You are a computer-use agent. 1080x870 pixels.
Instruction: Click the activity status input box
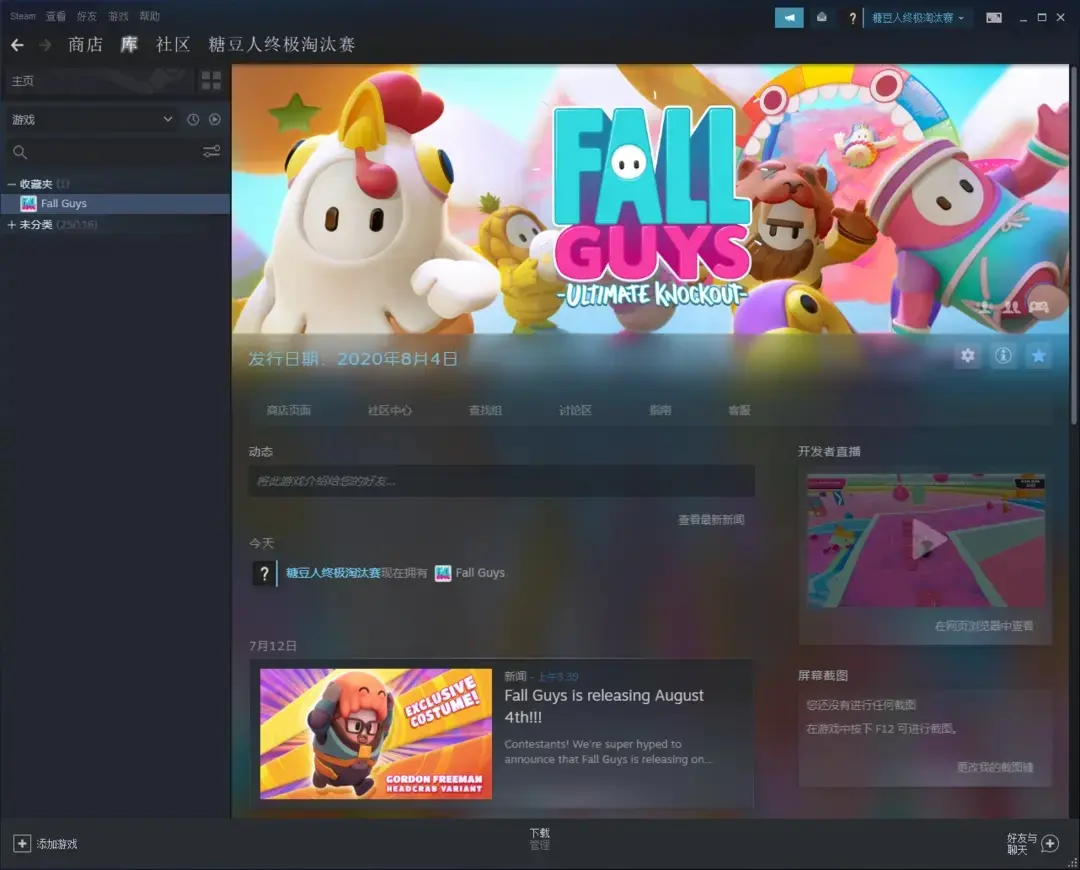click(501, 481)
